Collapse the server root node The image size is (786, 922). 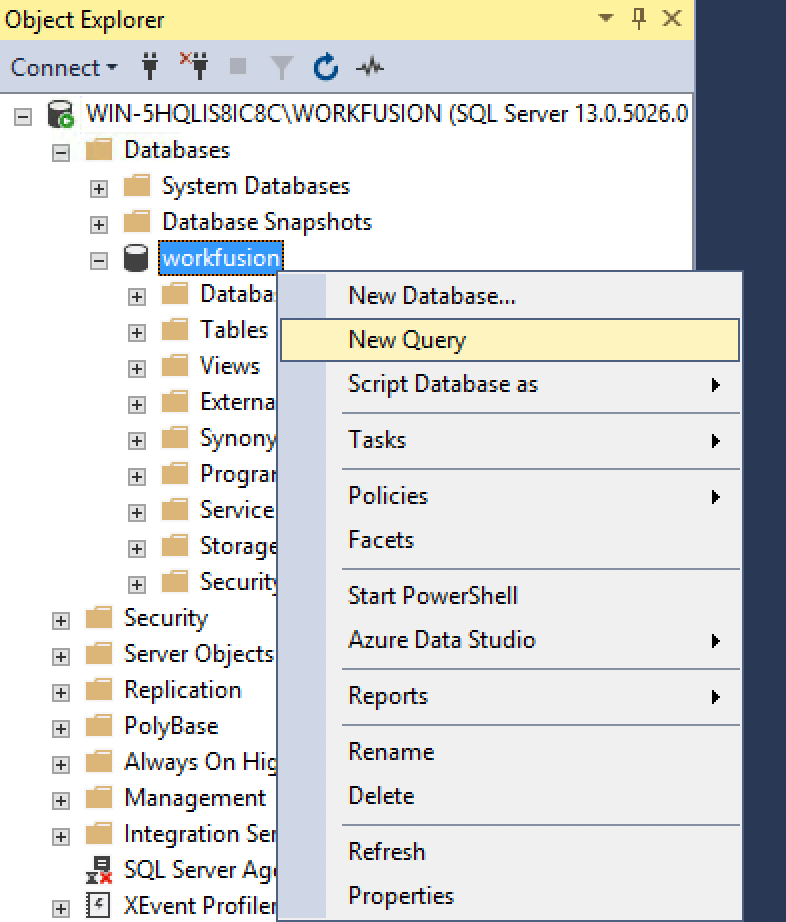click(23, 116)
